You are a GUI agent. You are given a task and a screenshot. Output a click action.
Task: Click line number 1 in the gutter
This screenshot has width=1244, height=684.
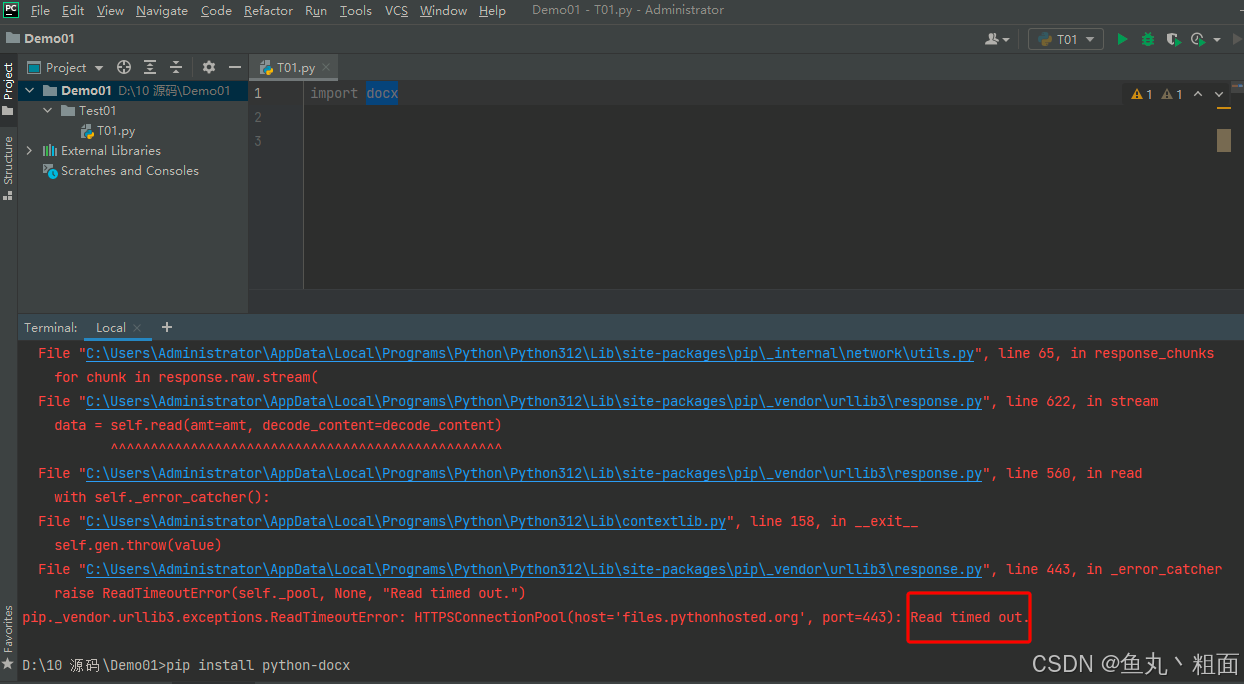pyautogui.click(x=258, y=93)
